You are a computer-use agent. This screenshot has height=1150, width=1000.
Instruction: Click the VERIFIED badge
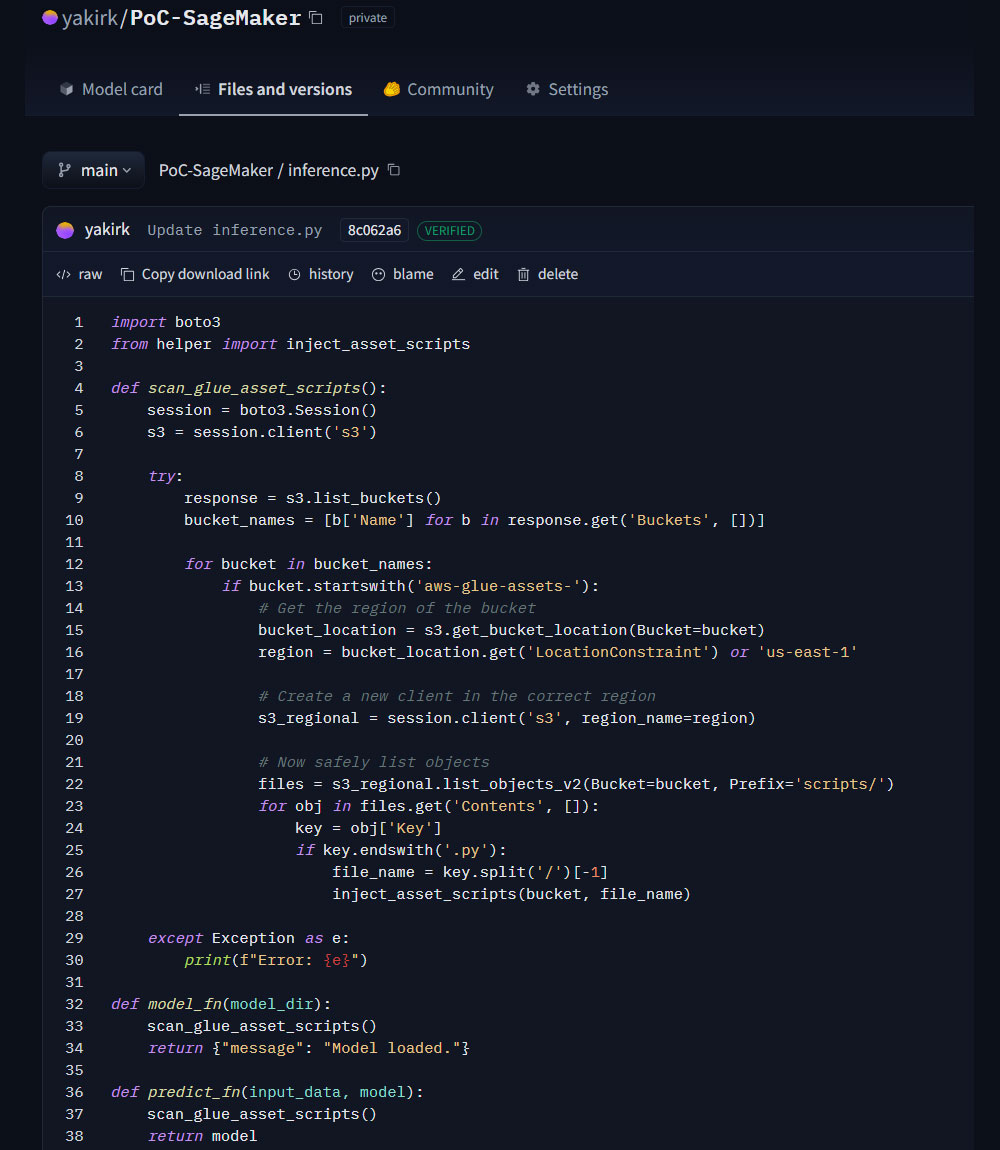coord(449,231)
